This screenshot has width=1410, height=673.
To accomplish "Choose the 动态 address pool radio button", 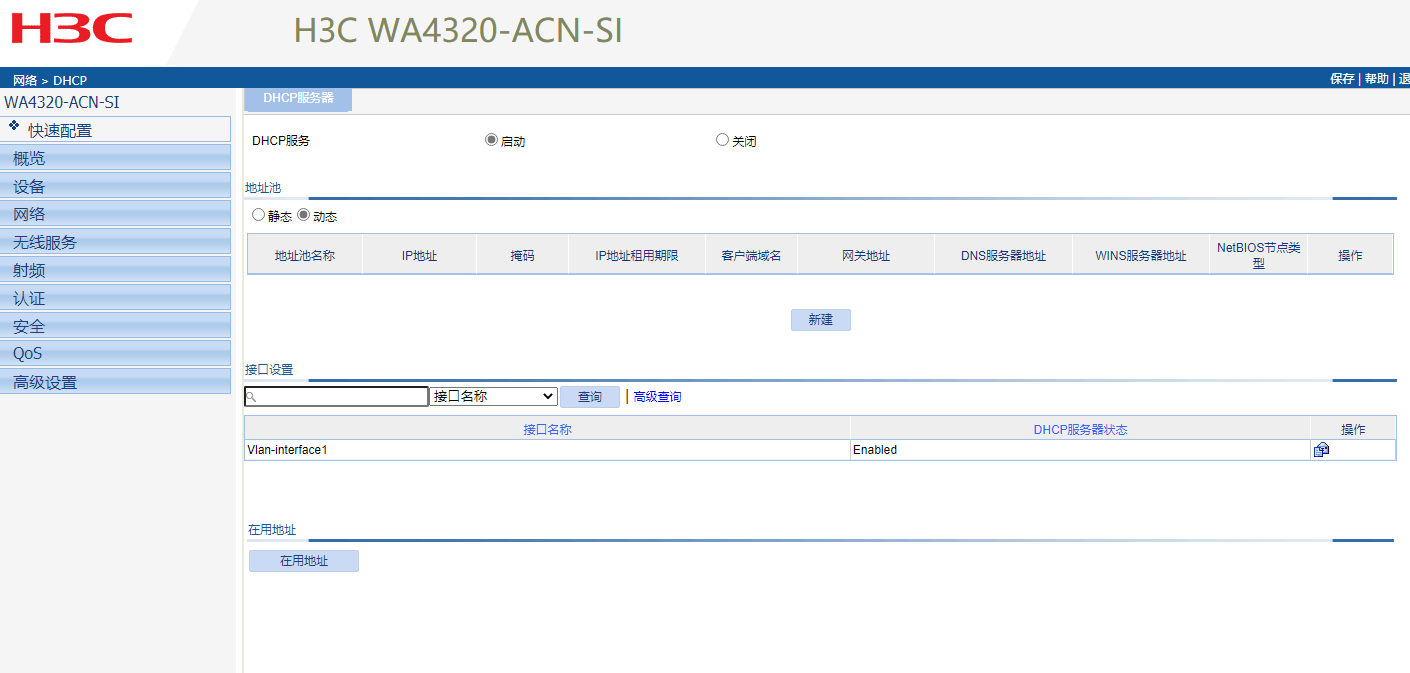I will [304, 215].
